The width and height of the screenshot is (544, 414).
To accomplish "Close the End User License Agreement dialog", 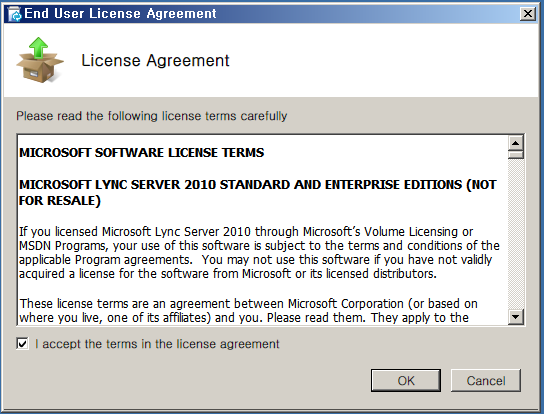I will tap(528, 14).
